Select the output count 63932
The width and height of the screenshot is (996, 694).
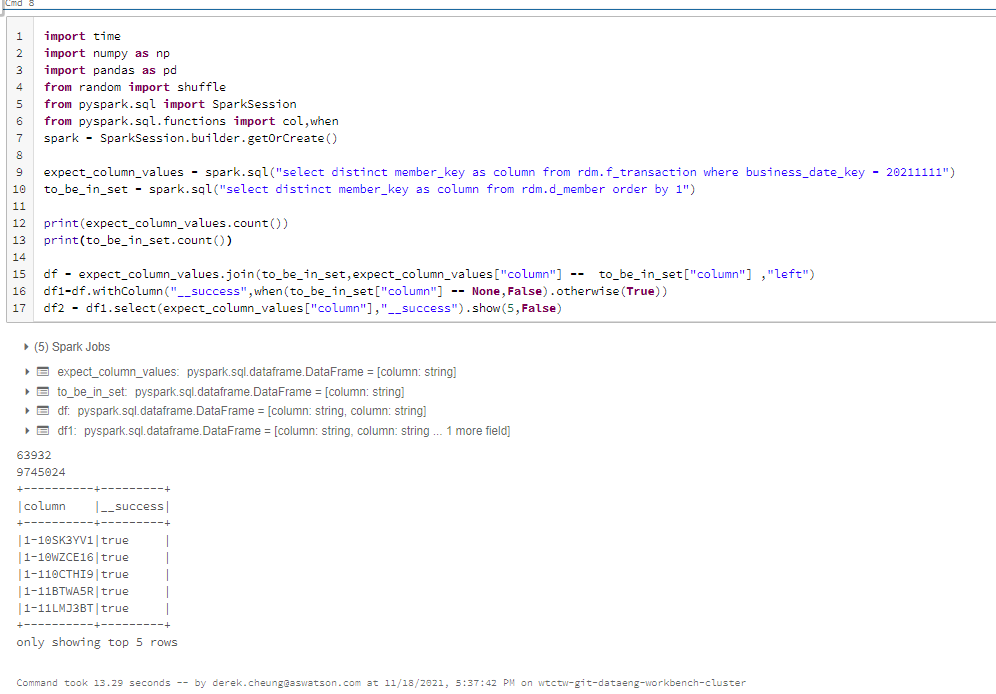(33, 455)
